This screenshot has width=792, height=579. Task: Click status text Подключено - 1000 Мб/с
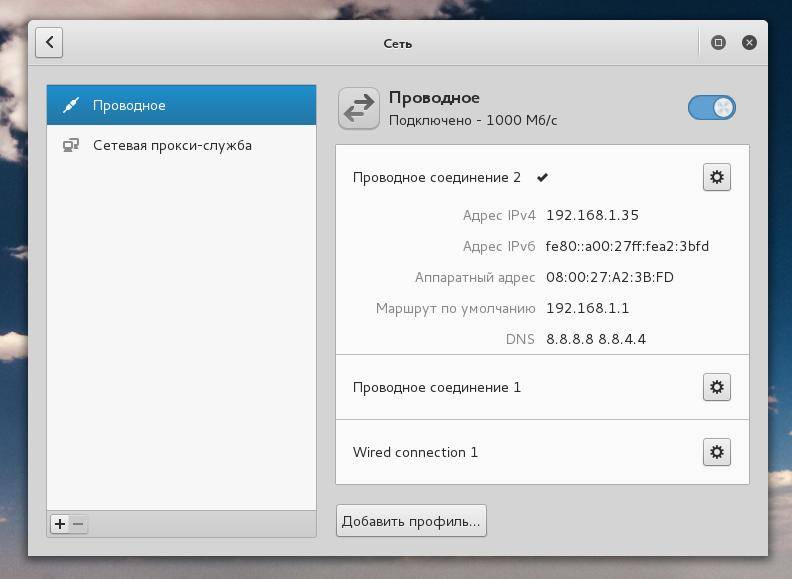pos(473,120)
